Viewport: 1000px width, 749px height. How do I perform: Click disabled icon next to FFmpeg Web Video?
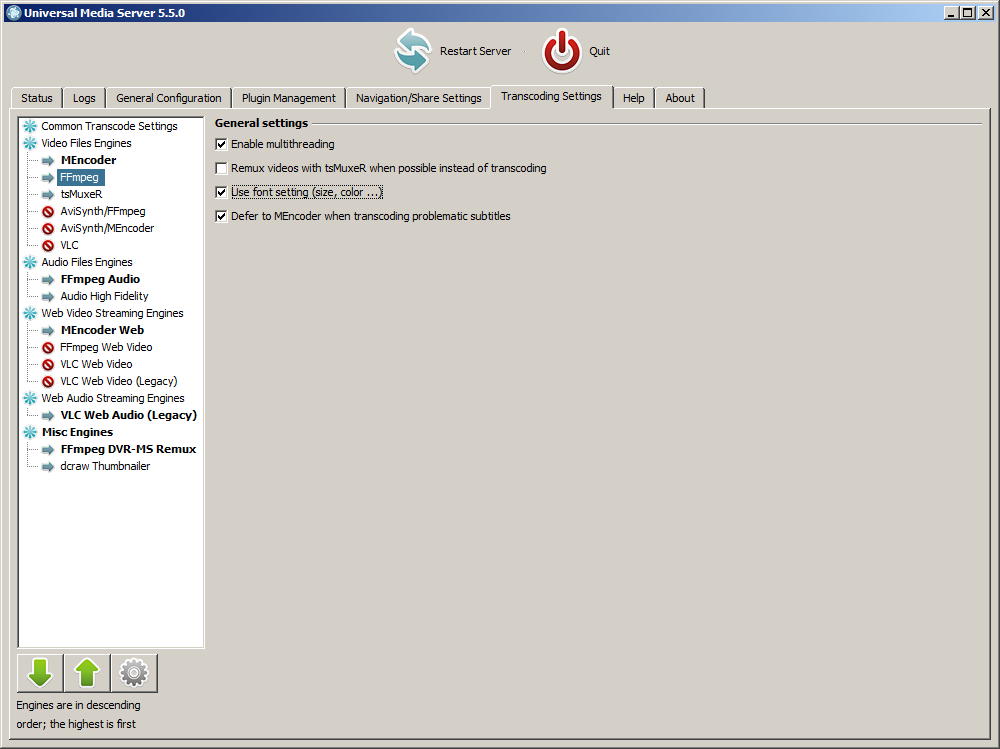tap(48, 348)
